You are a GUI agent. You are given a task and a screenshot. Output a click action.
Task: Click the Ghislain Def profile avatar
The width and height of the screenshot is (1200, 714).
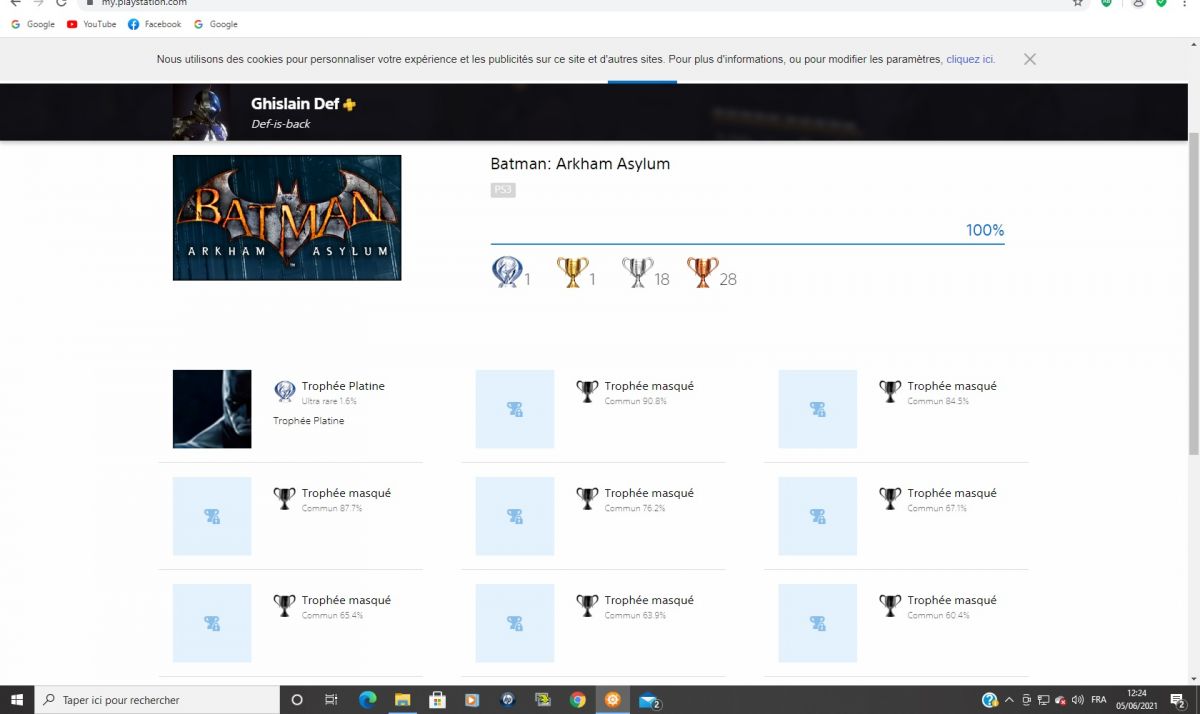(x=200, y=112)
